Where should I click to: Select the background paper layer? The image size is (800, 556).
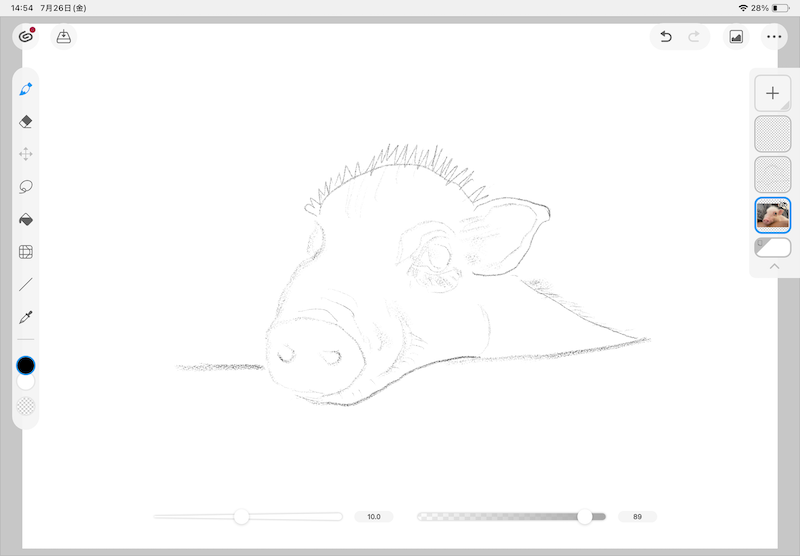(x=772, y=247)
